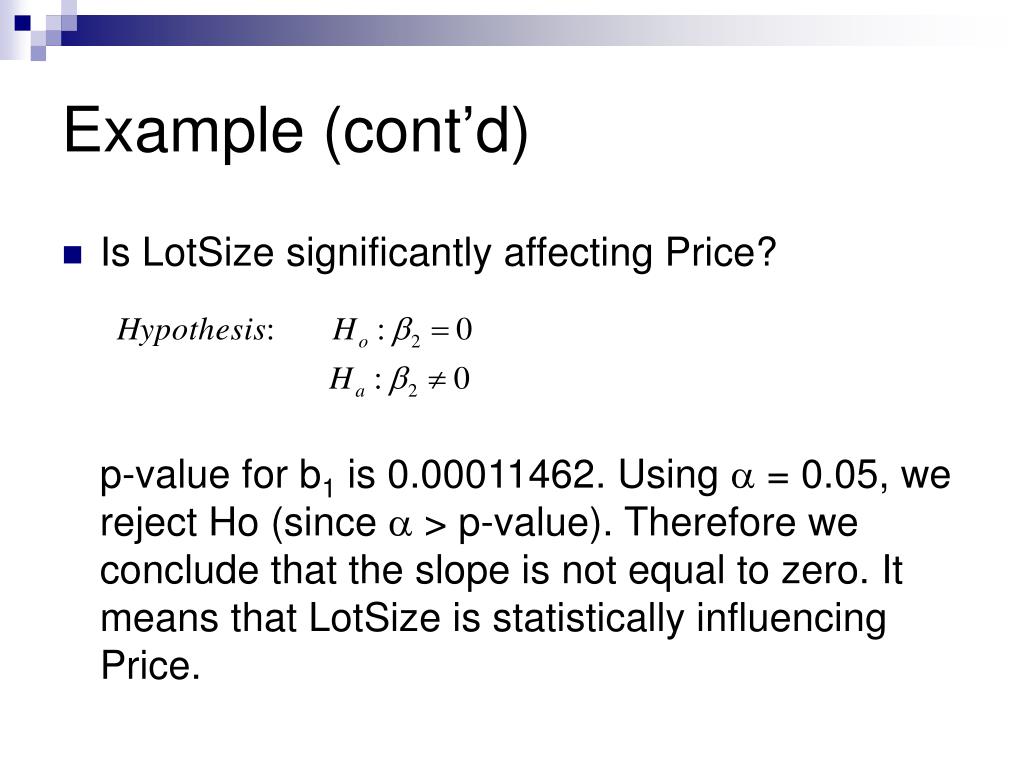Click the word 'Therefore' in the paragraph
This screenshot has height=768, width=1024.
point(711,522)
